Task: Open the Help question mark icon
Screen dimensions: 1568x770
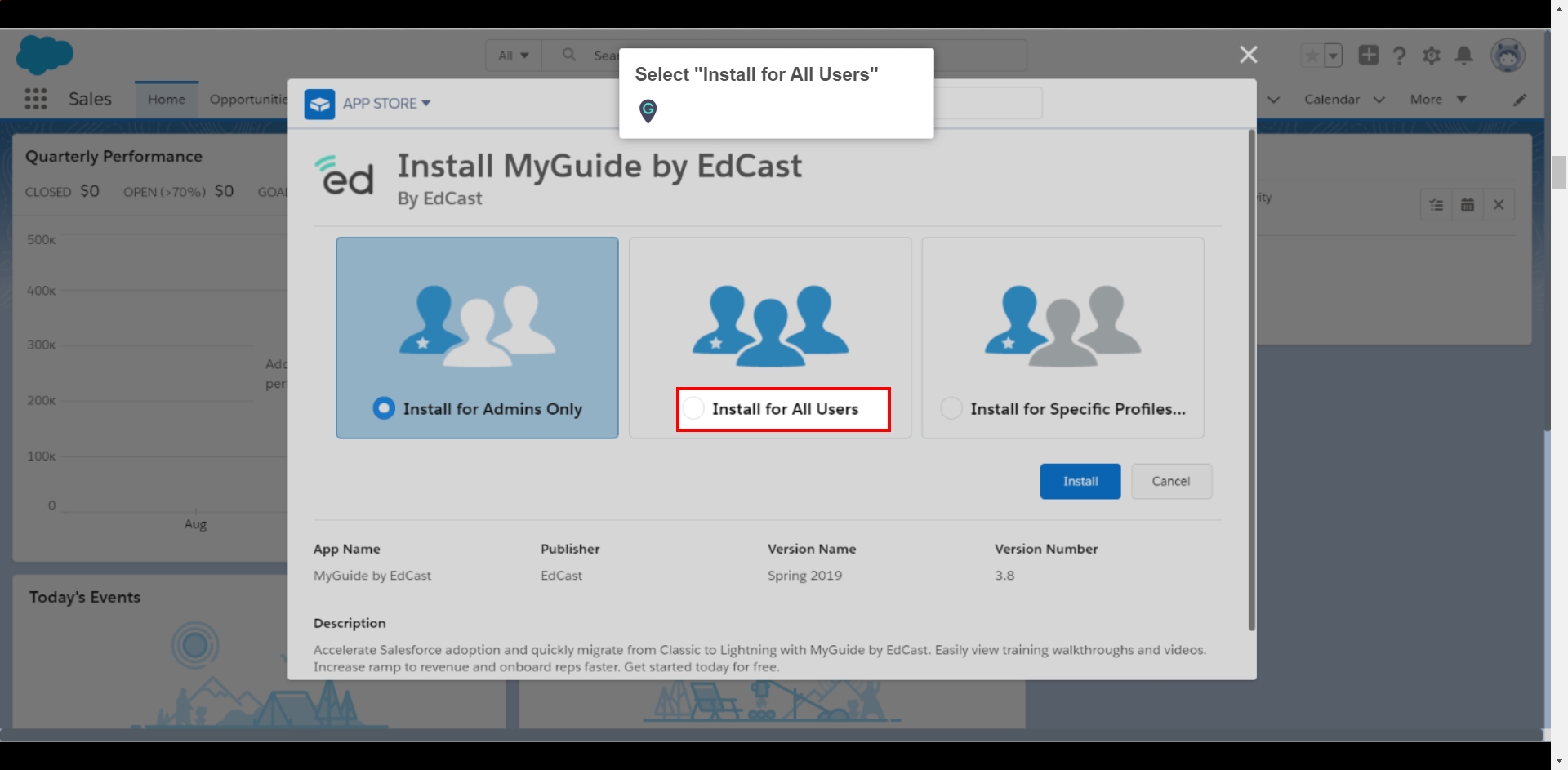Action: point(1399,56)
